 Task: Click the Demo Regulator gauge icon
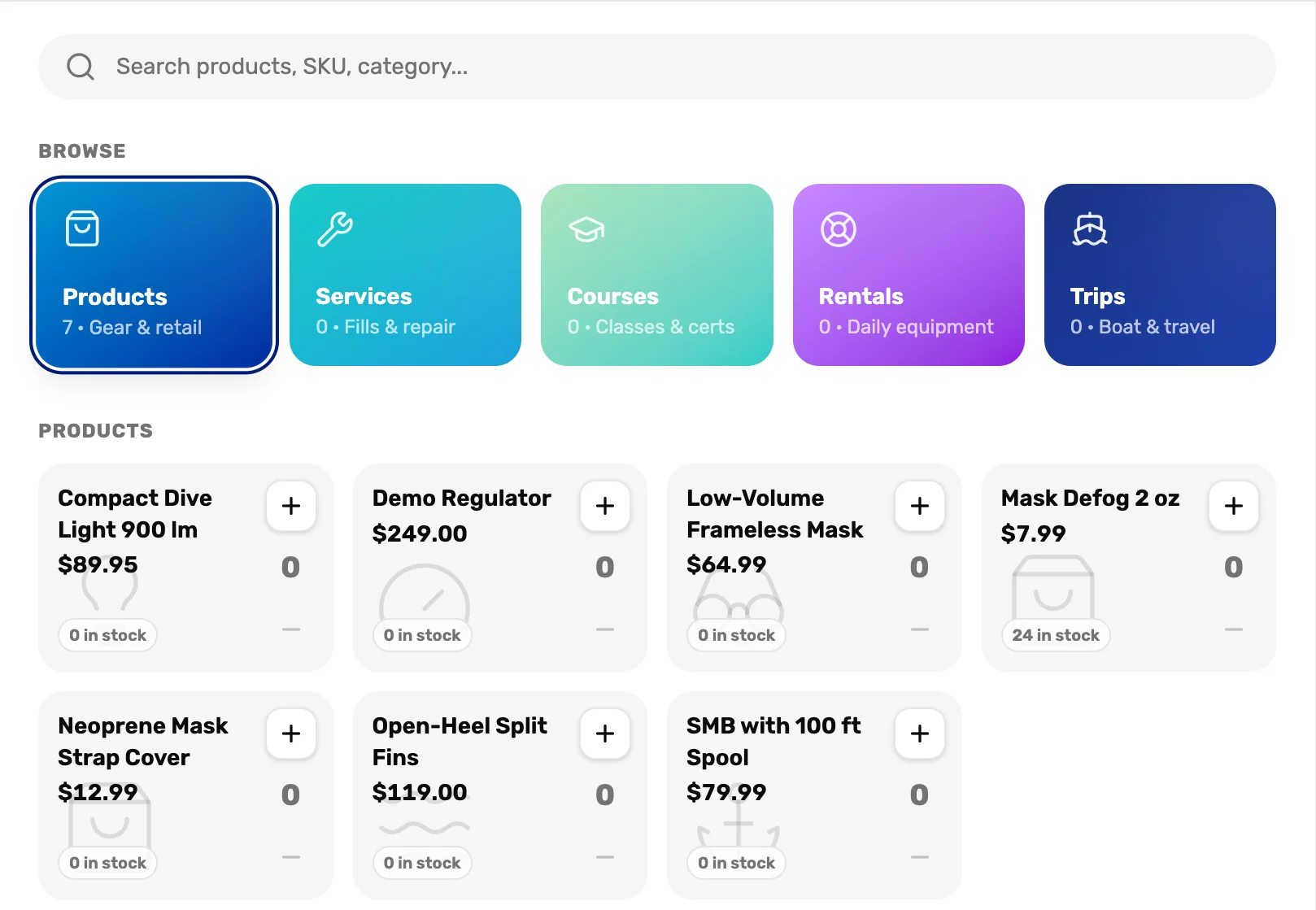click(425, 594)
